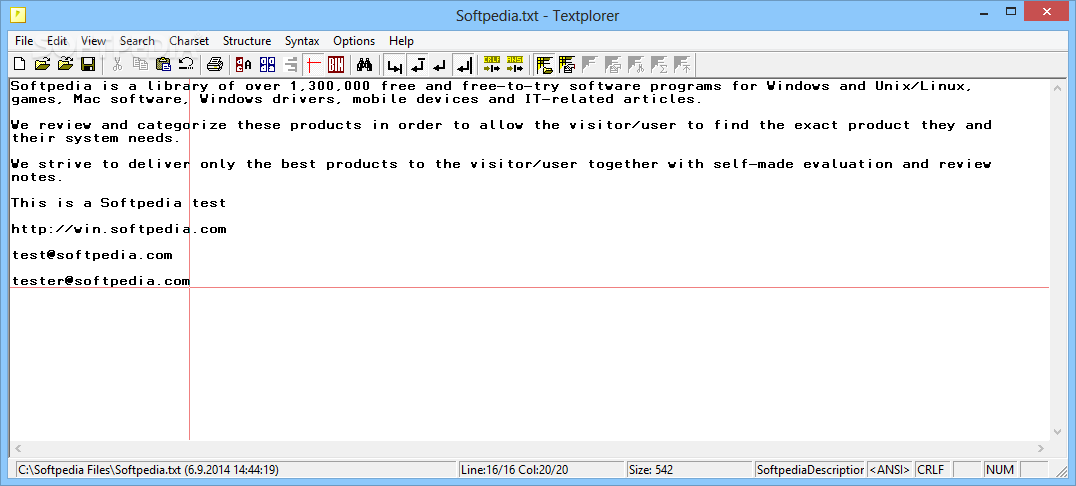This screenshot has width=1076, height=486.
Task: Click the first open folder icon
Action: 43,65
